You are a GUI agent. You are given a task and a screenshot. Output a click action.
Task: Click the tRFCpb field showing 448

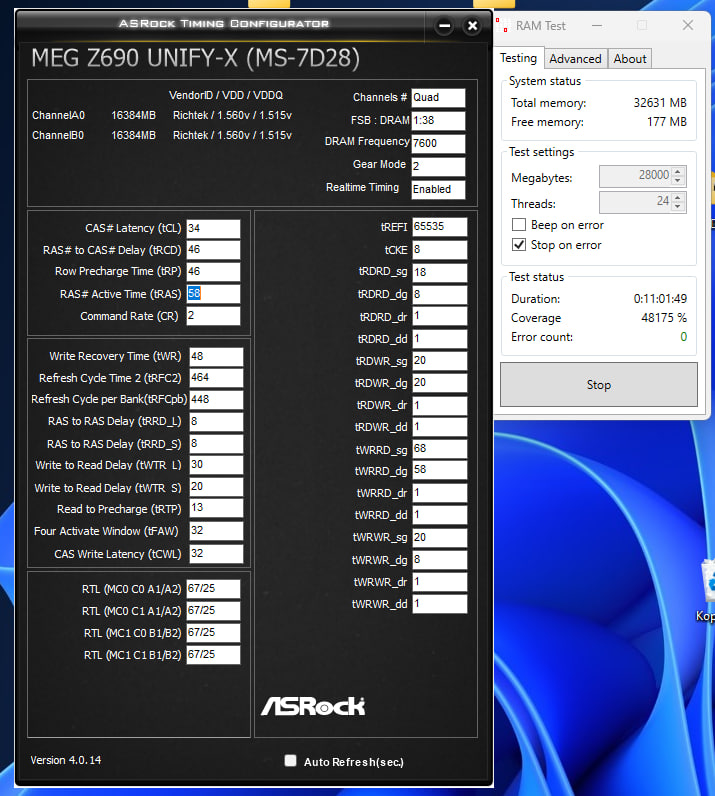[216, 400]
